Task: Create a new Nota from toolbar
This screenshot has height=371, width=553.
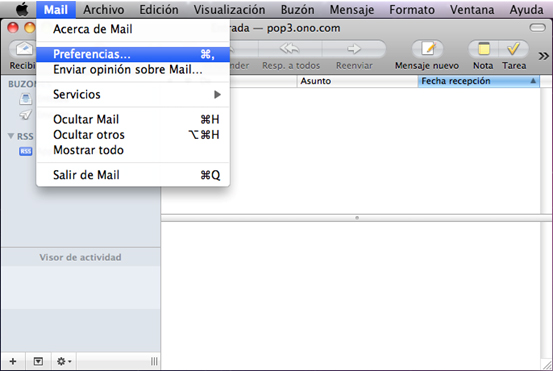Action: (483, 49)
